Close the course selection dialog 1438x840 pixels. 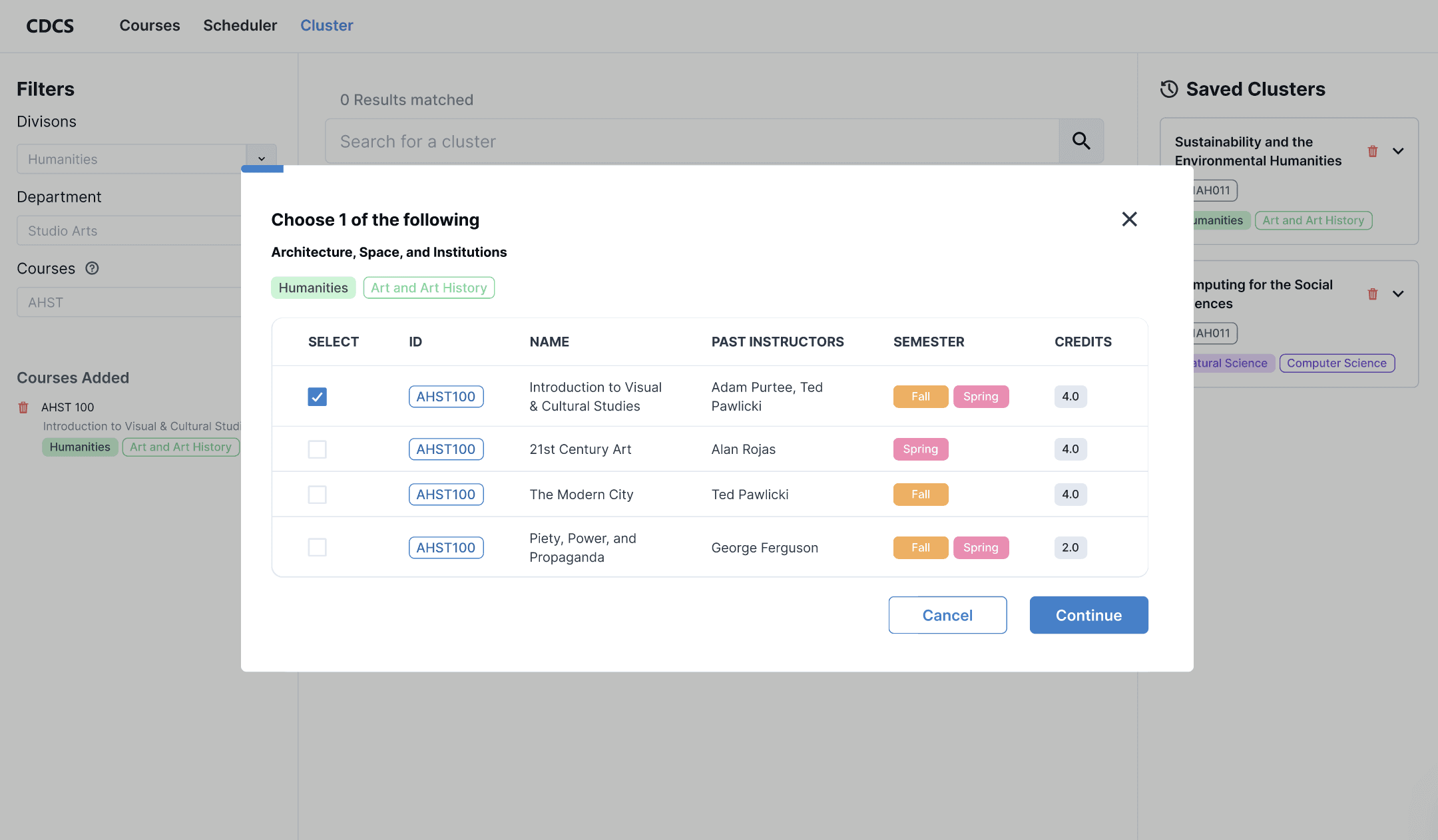1129,219
